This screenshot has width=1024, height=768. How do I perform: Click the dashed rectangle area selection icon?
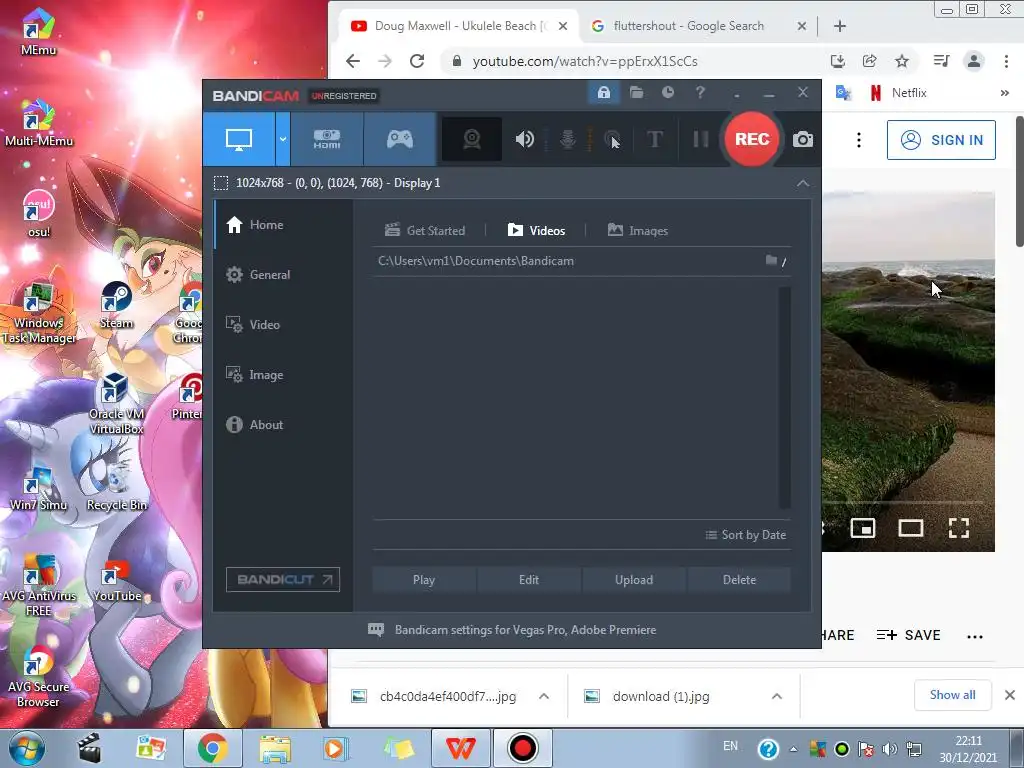click(x=221, y=183)
